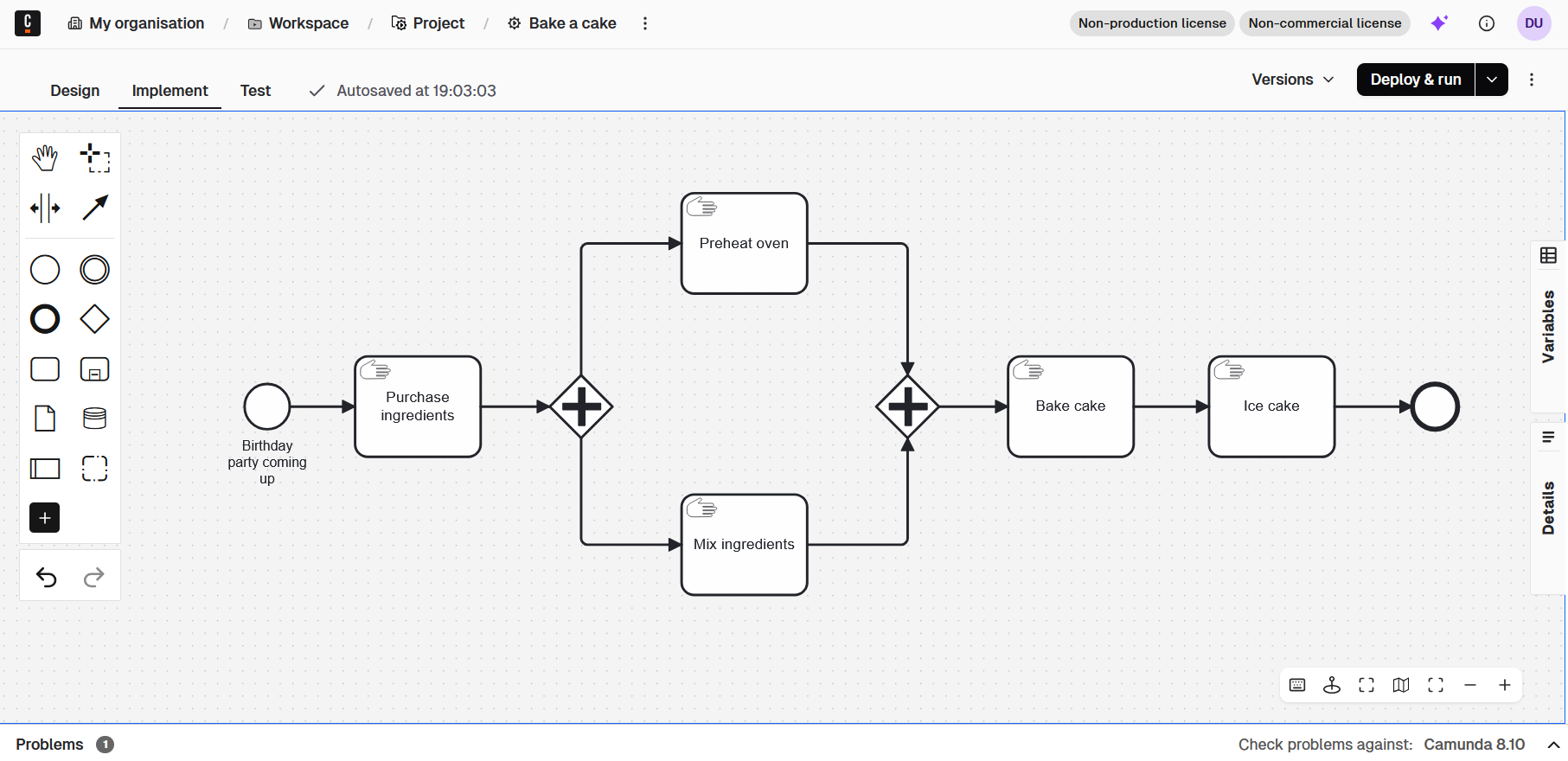Open the DU user avatar menu
Viewport: 1568px width, 761px height.
1534,23
